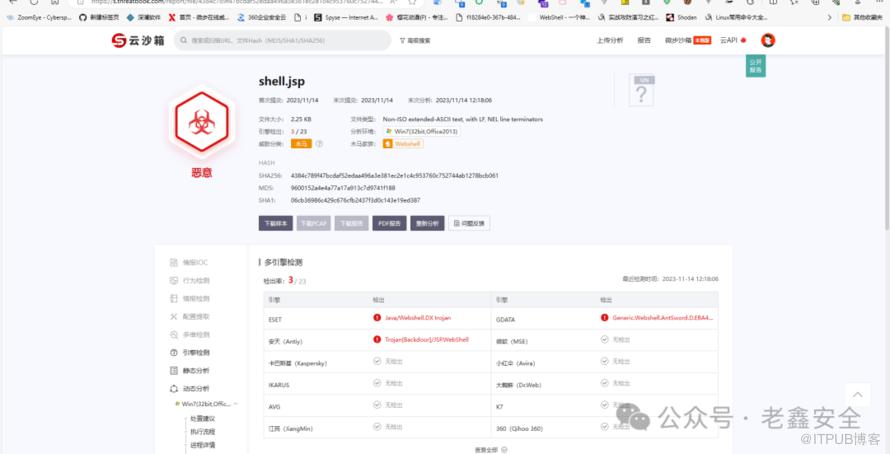Click the scroll-to-top arrow button
The height and width of the screenshot is (454, 890).
point(856,396)
